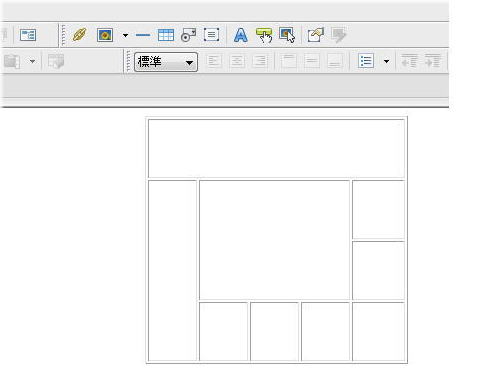This screenshot has width=494, height=373.
Task: Click the form control icon beside the table icon
Action: 188,35
